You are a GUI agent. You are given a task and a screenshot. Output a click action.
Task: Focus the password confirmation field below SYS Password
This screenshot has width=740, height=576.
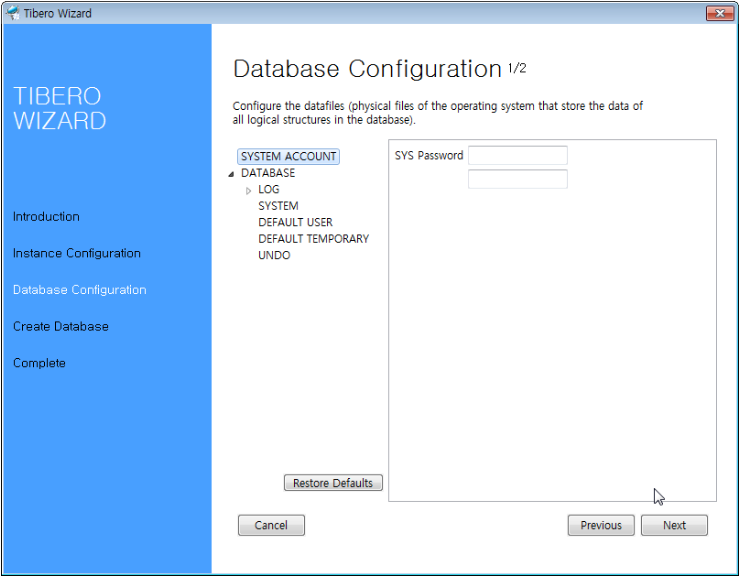click(x=518, y=179)
